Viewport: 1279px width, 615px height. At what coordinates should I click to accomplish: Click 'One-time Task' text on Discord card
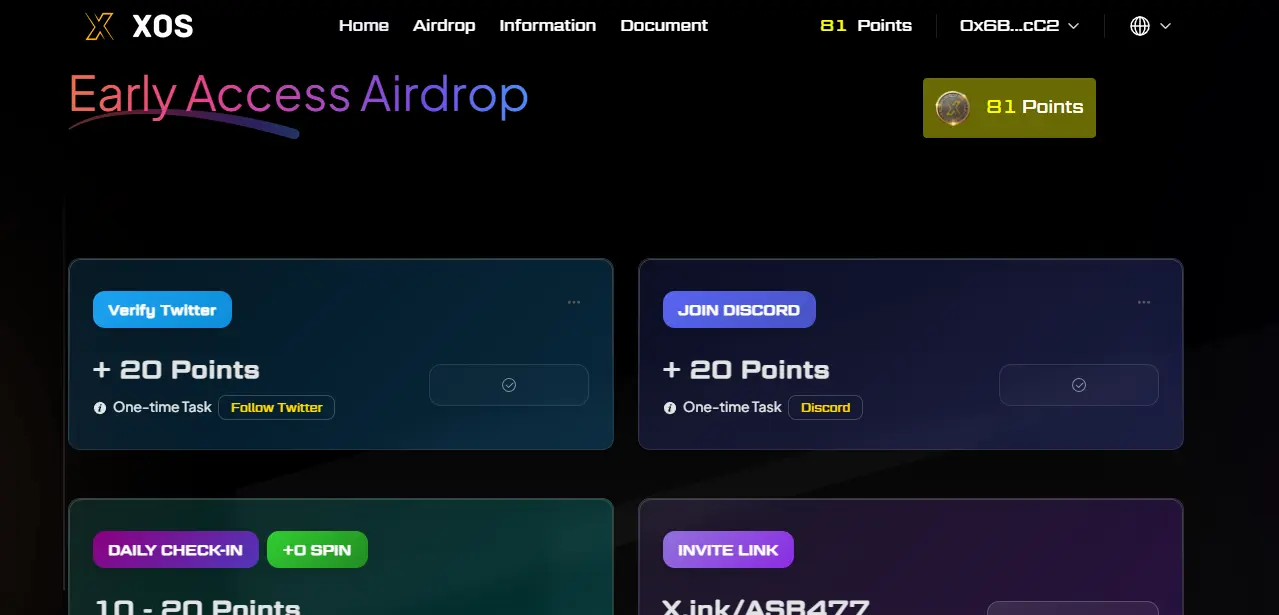click(732, 407)
